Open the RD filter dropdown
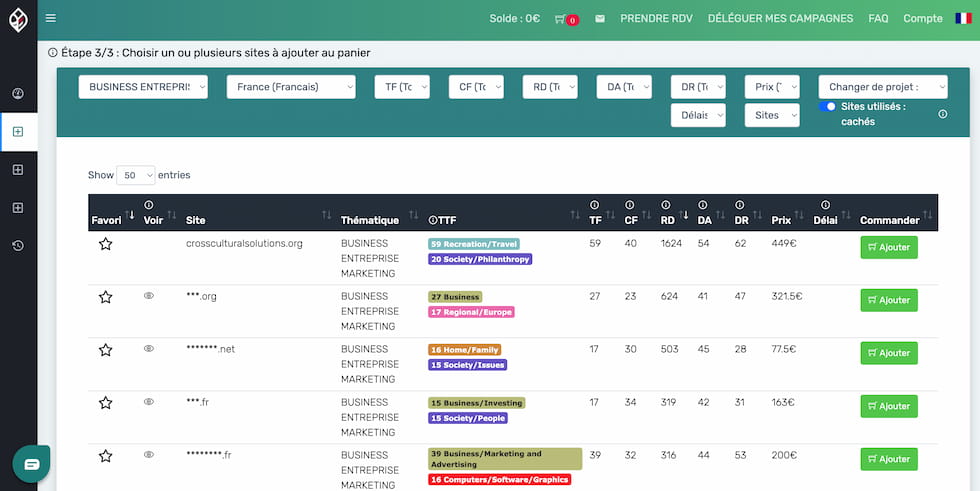This screenshot has height=491, width=980. point(550,87)
